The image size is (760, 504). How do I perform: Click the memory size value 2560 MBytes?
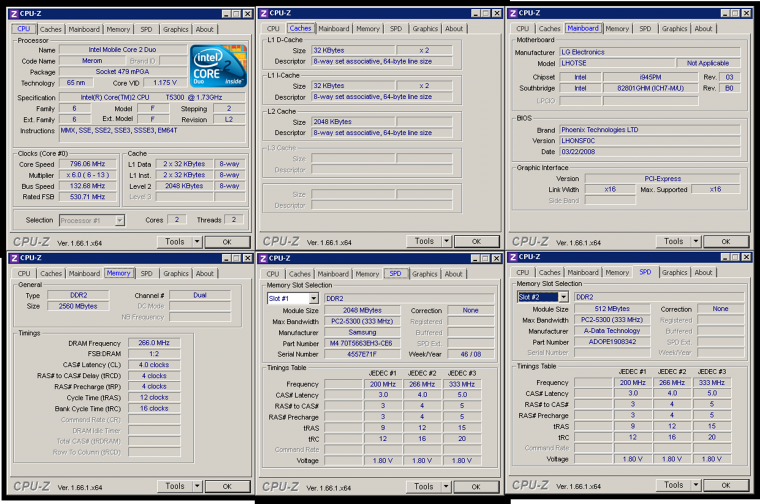[x=78, y=306]
